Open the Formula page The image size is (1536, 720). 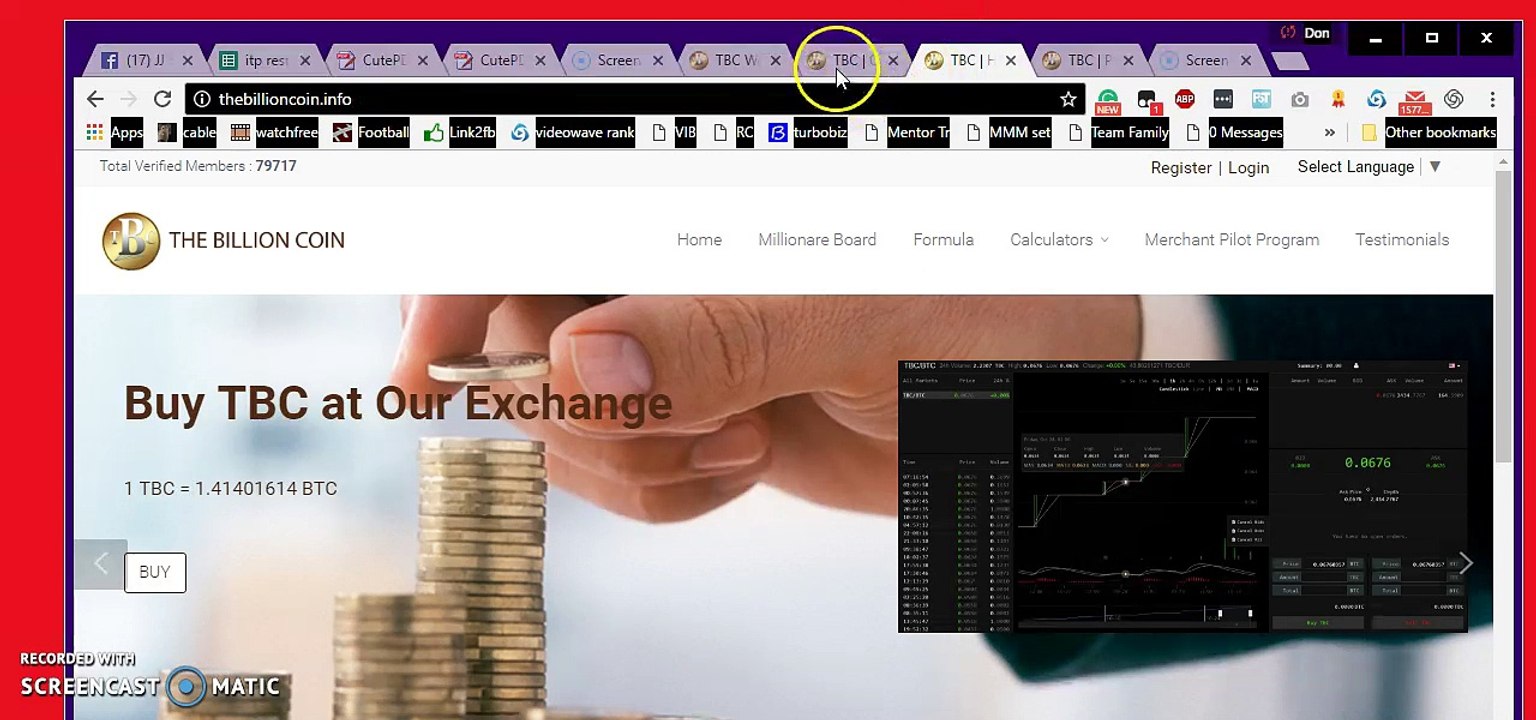(x=943, y=240)
